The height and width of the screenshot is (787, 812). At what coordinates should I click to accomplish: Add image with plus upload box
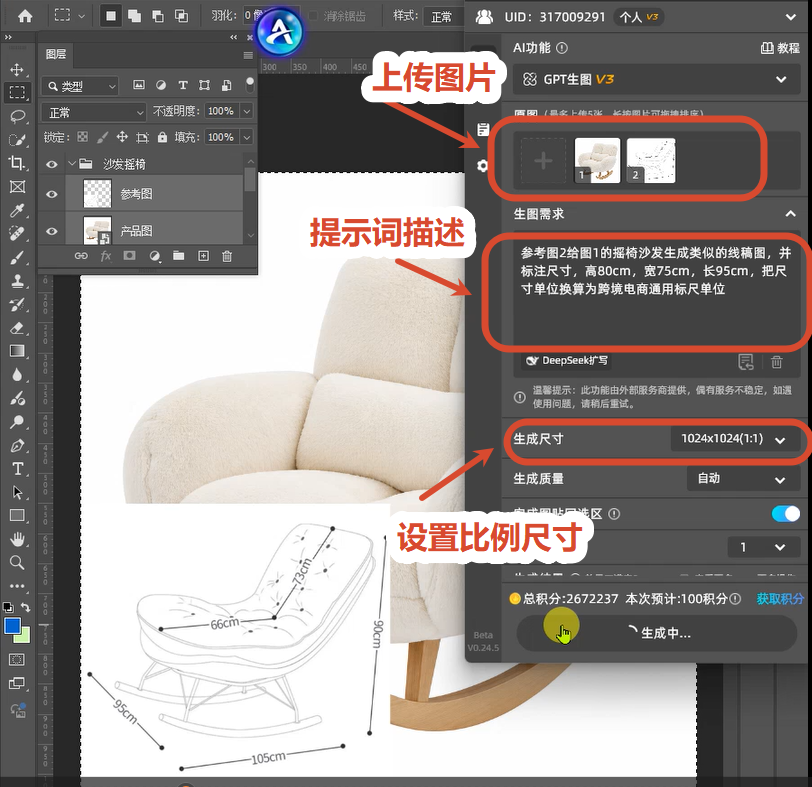tap(543, 161)
